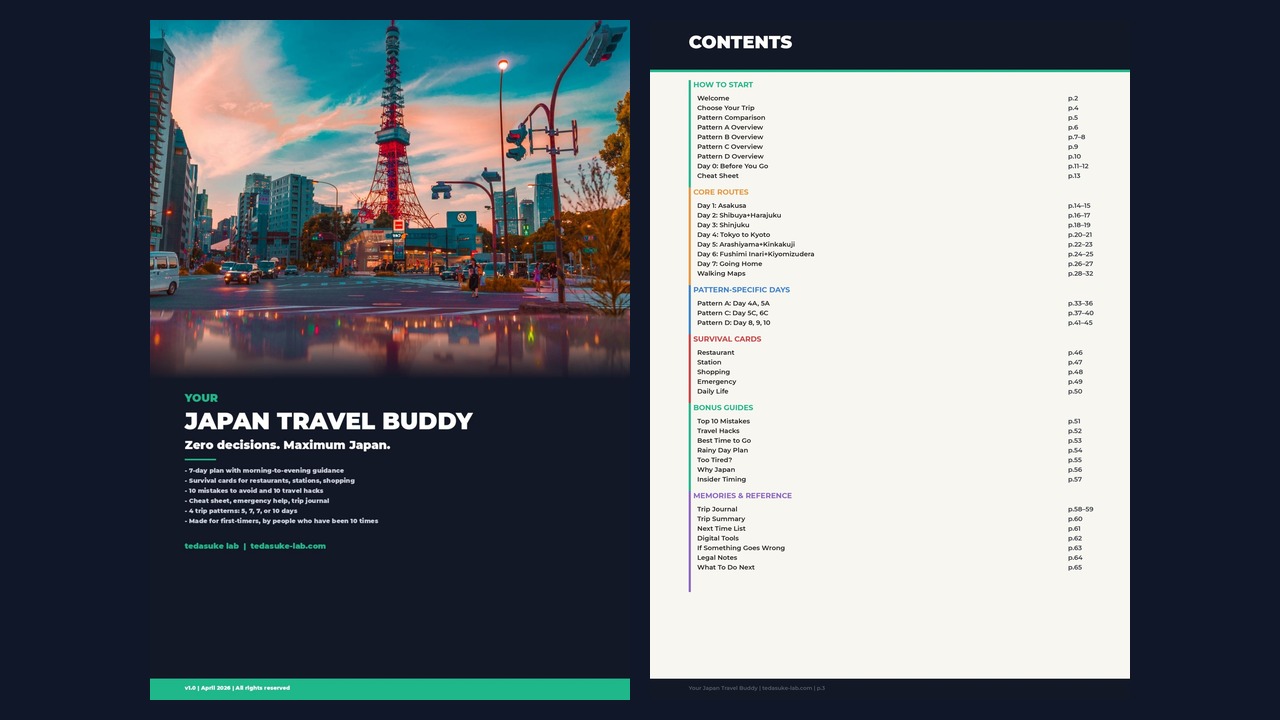
Task: Click the green version banner on the cover
Action: (389, 688)
